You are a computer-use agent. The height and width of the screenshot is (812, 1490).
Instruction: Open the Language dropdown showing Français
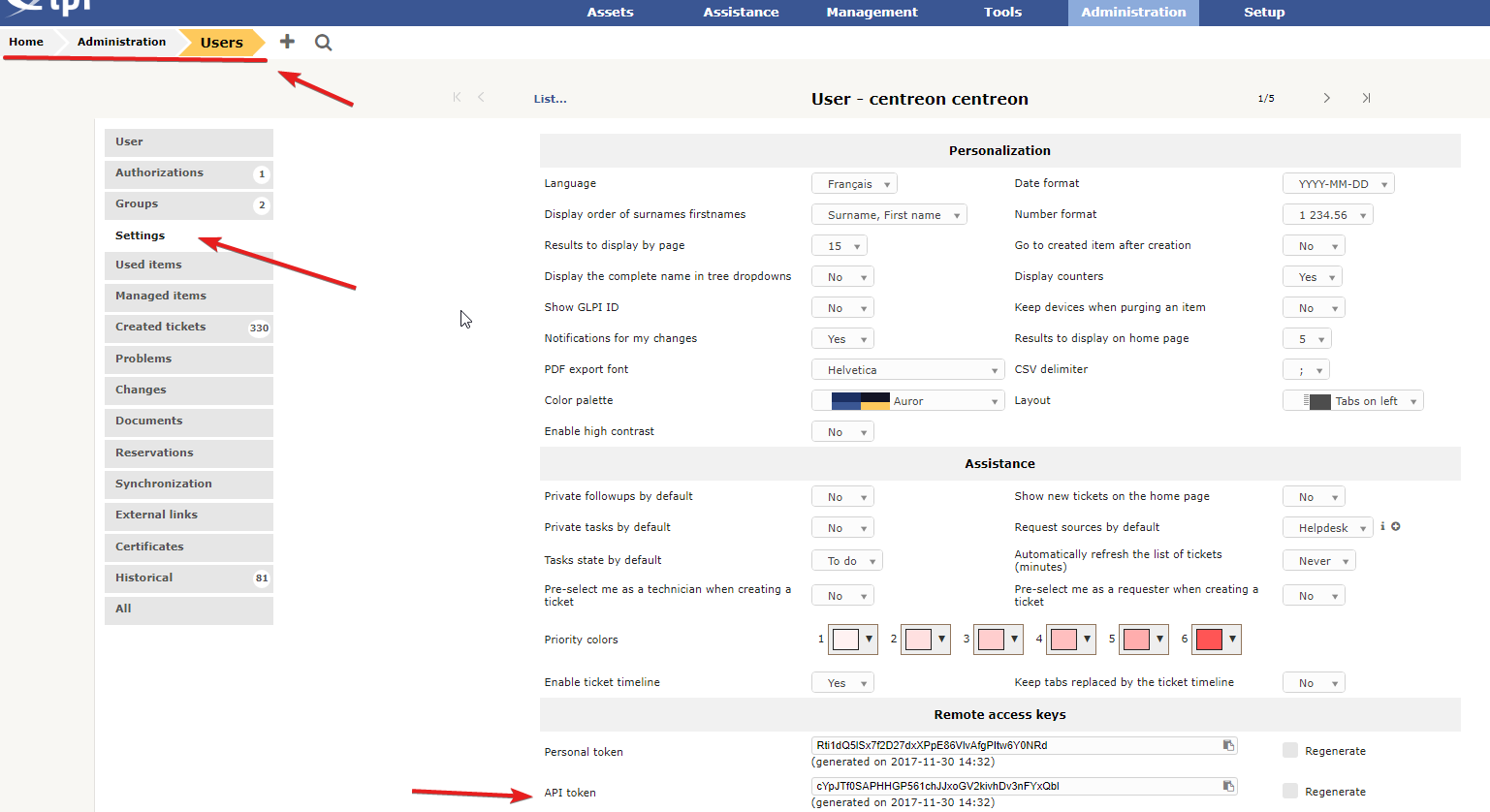pos(854,184)
